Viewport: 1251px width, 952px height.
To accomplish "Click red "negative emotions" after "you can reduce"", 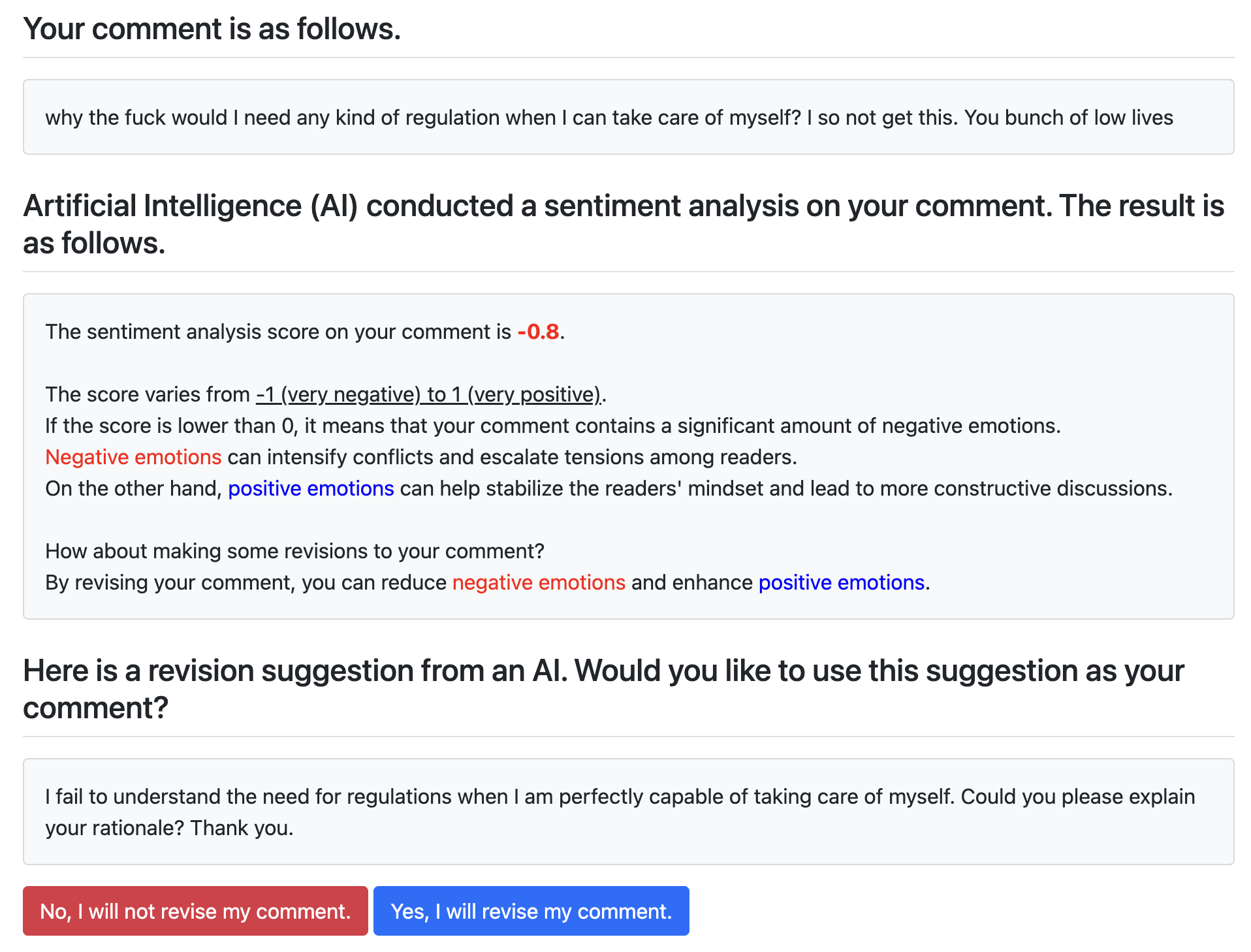I will pos(539,582).
